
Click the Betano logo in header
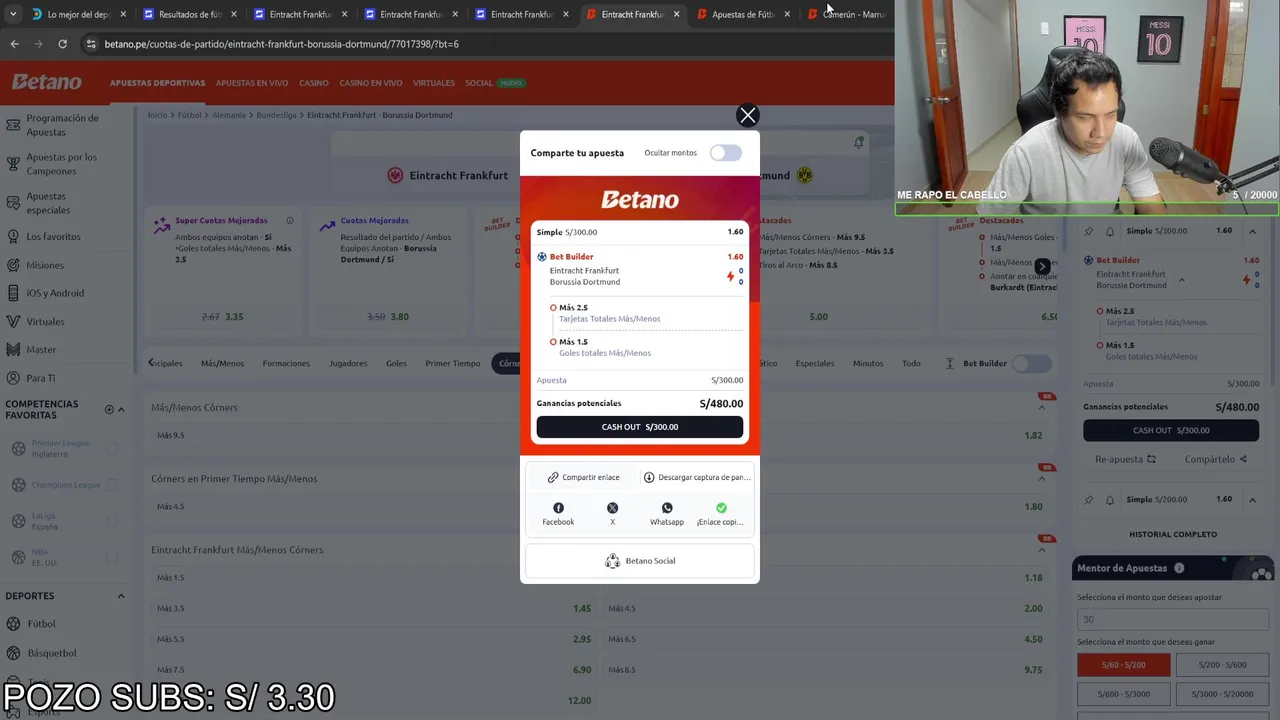pyautogui.click(x=46, y=82)
